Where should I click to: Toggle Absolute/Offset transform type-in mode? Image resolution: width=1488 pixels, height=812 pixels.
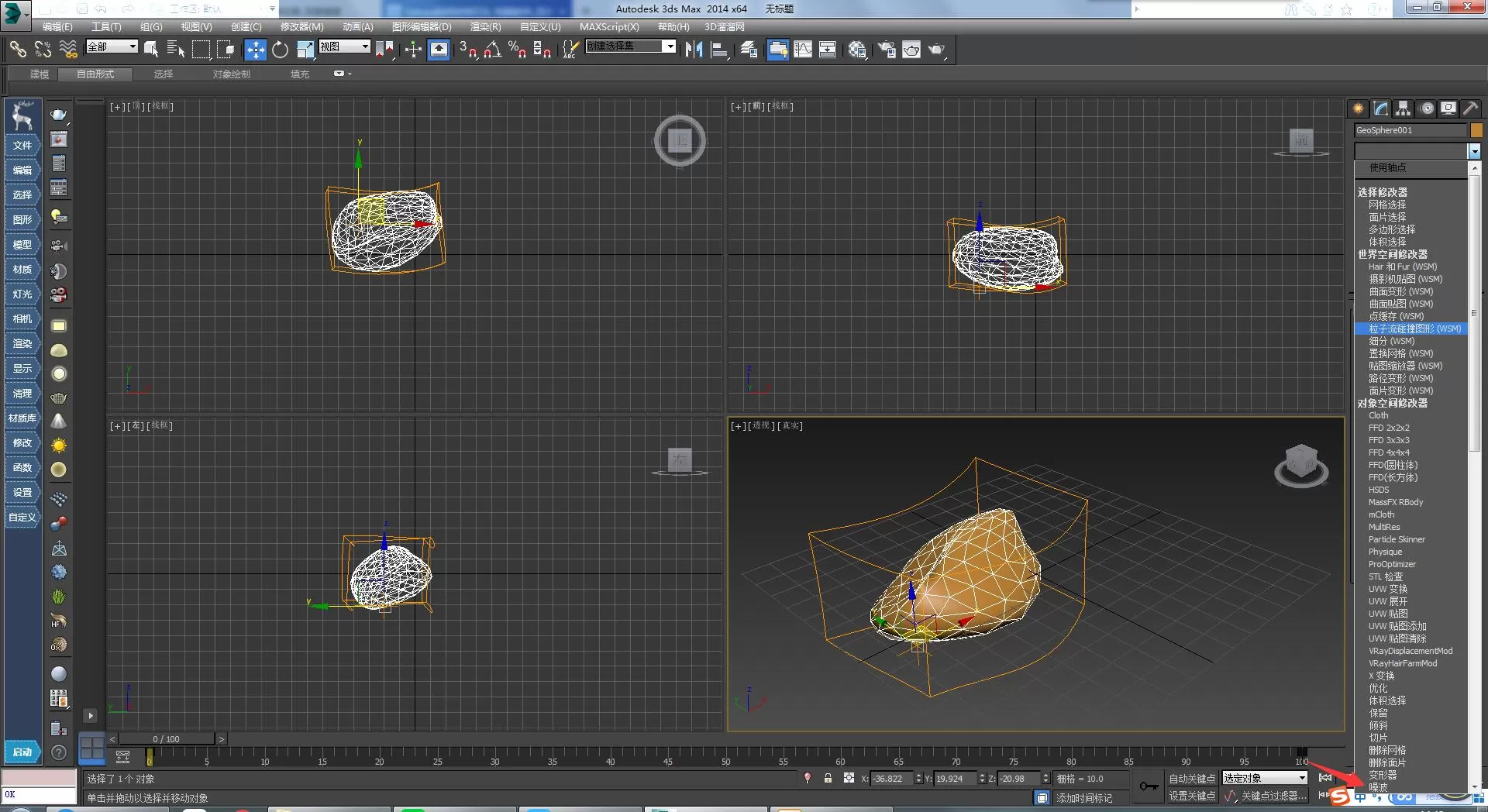849,778
